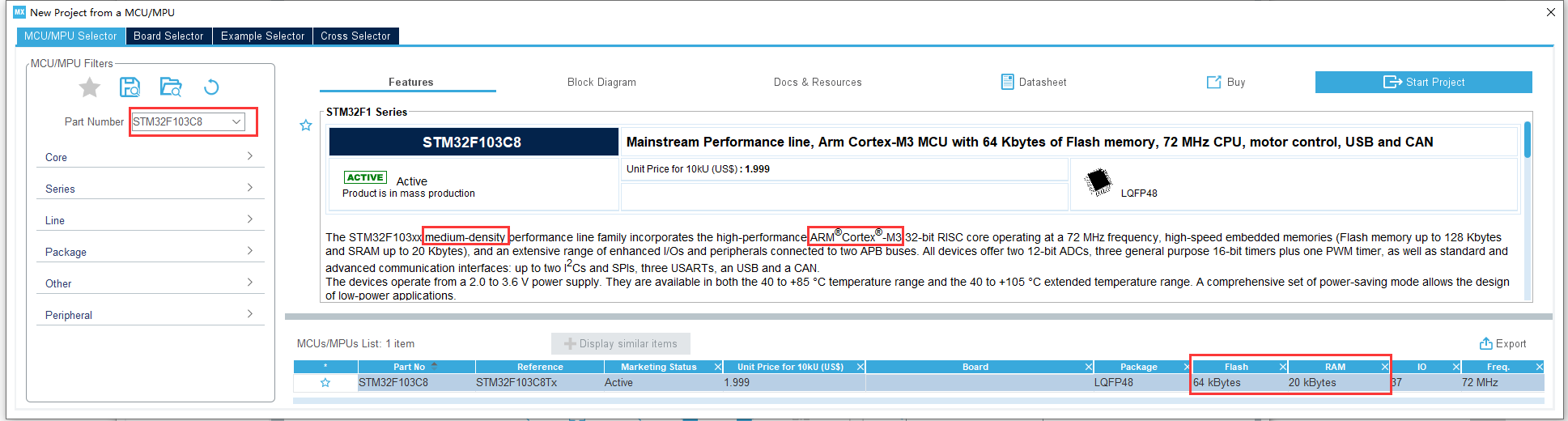This screenshot has height=421, width=1568.
Task: Toggle favorite star in STM32F103C8 row
Action: tap(325, 383)
